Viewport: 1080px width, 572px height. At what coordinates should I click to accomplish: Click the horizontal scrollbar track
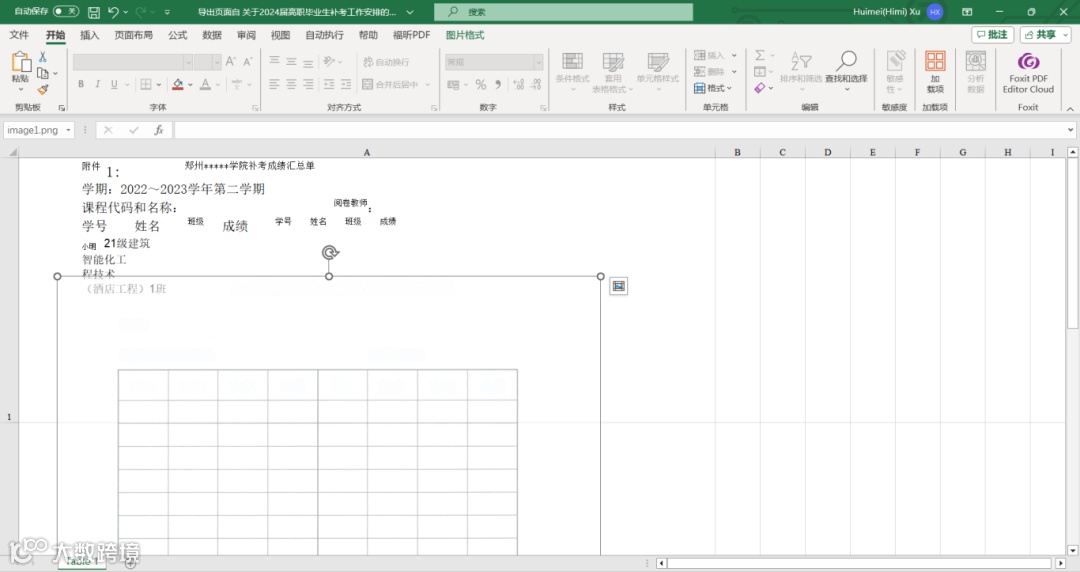coord(860,563)
